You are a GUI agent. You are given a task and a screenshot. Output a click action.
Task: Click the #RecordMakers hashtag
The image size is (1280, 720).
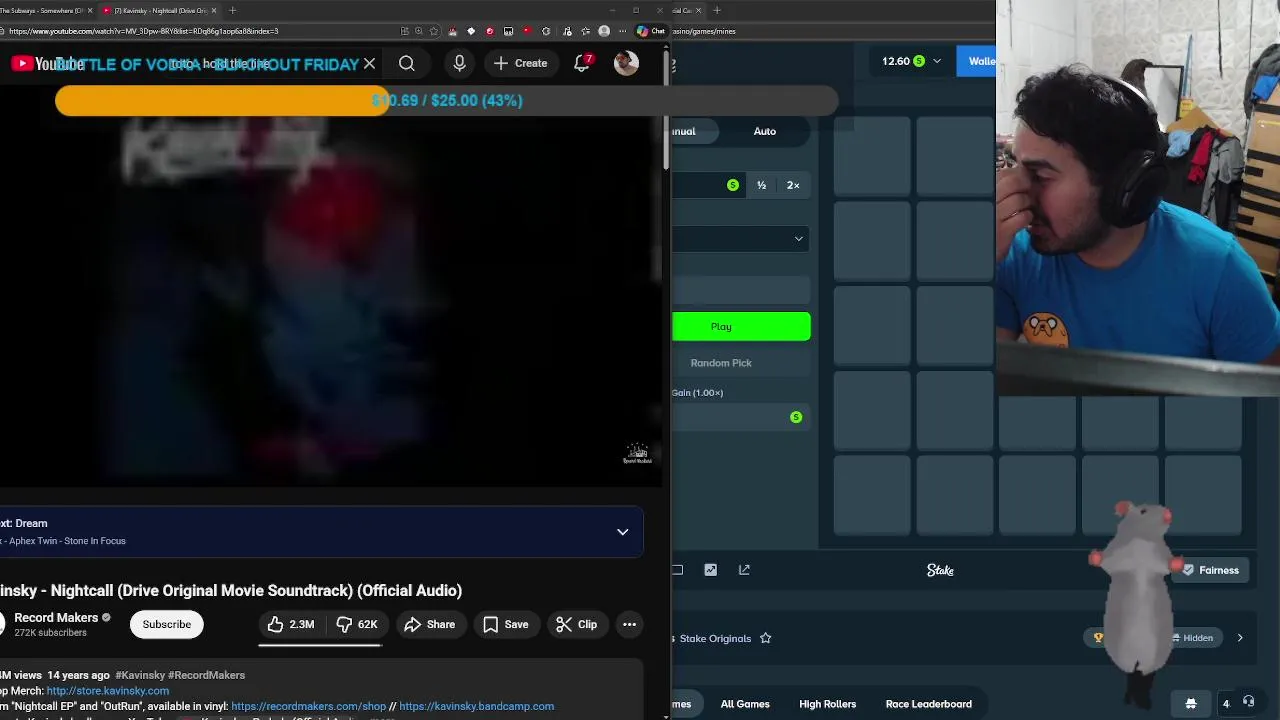(x=204, y=675)
